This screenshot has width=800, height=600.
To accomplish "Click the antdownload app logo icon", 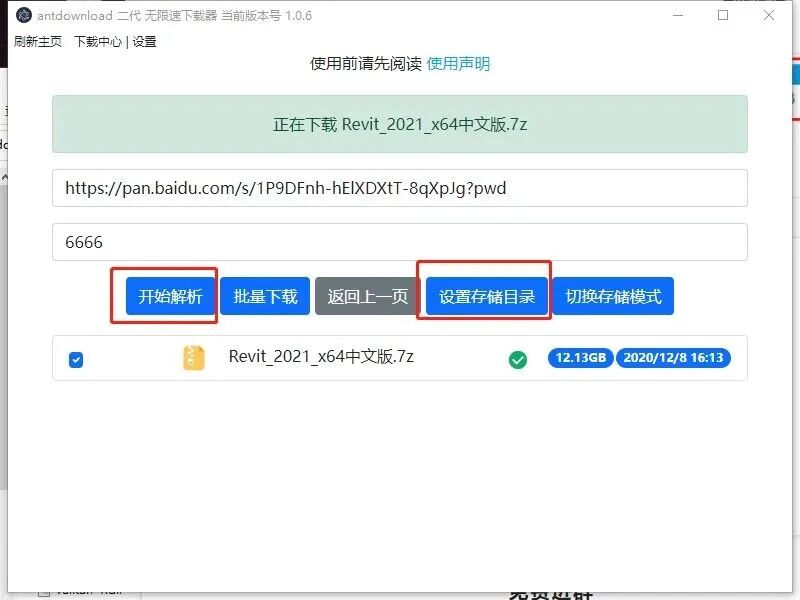I will click(23, 15).
